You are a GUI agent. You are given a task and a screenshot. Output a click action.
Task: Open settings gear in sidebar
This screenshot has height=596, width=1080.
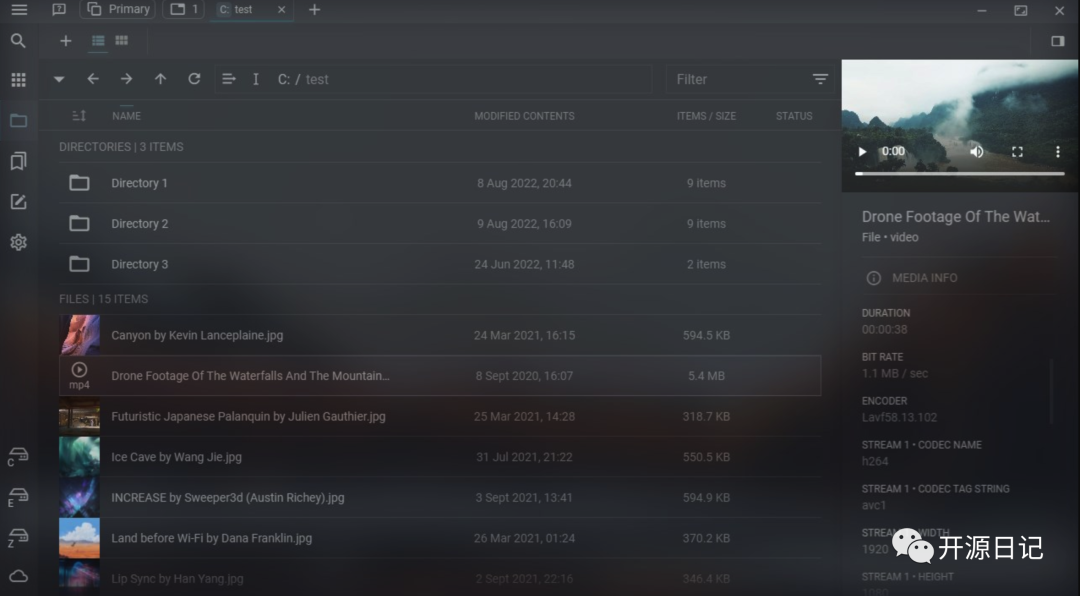[x=19, y=243]
